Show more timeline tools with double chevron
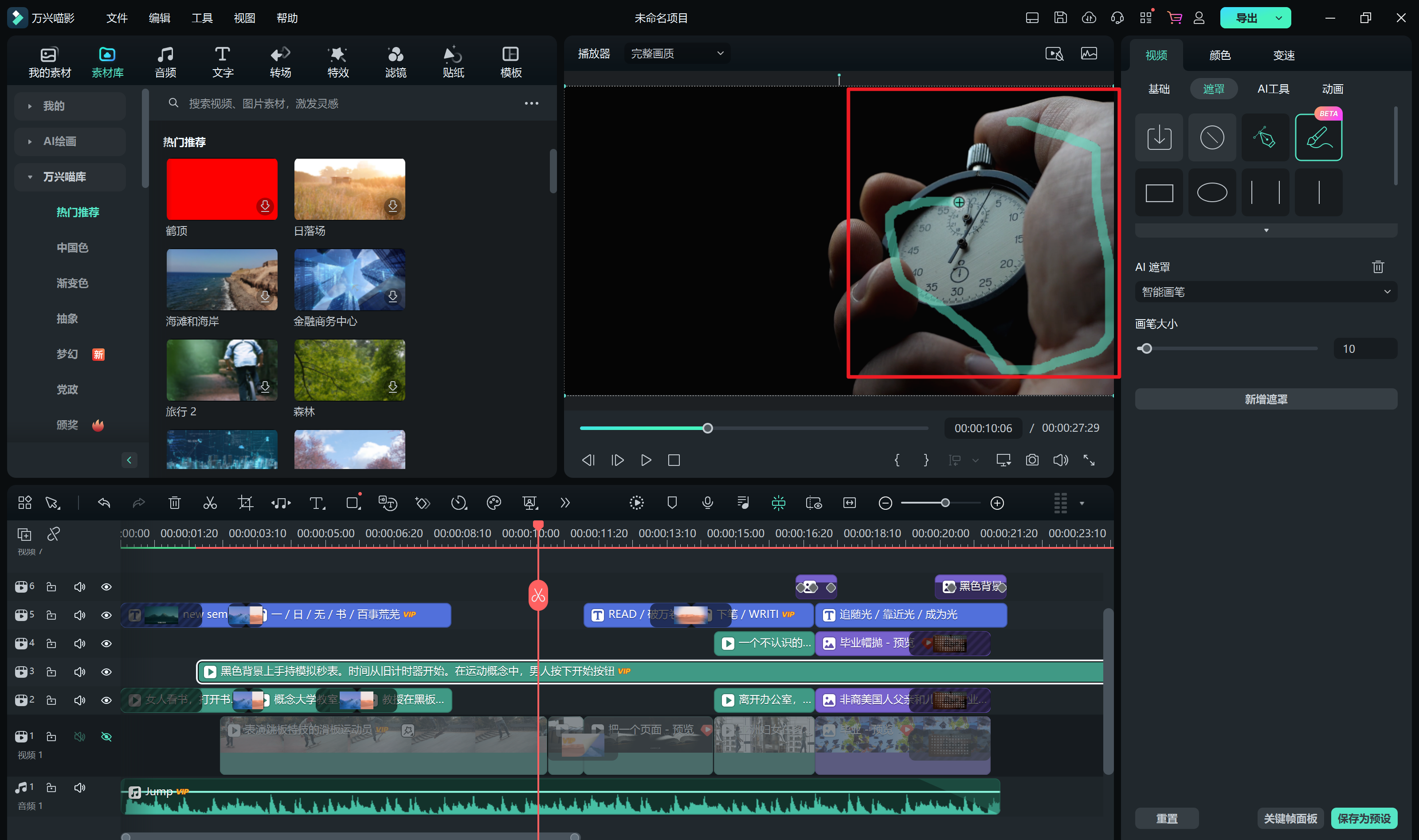 (564, 503)
